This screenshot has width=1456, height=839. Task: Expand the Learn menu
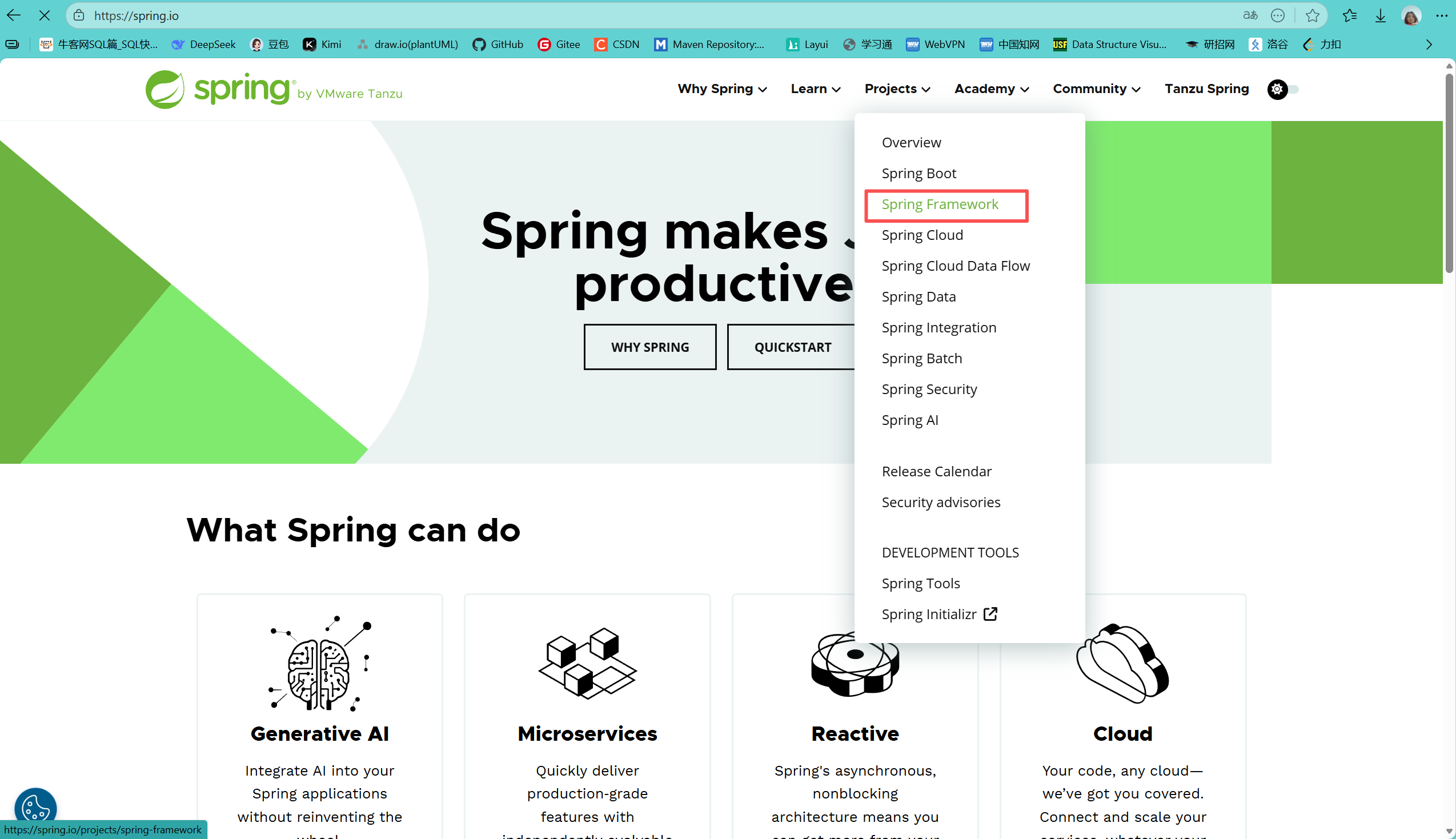click(815, 89)
